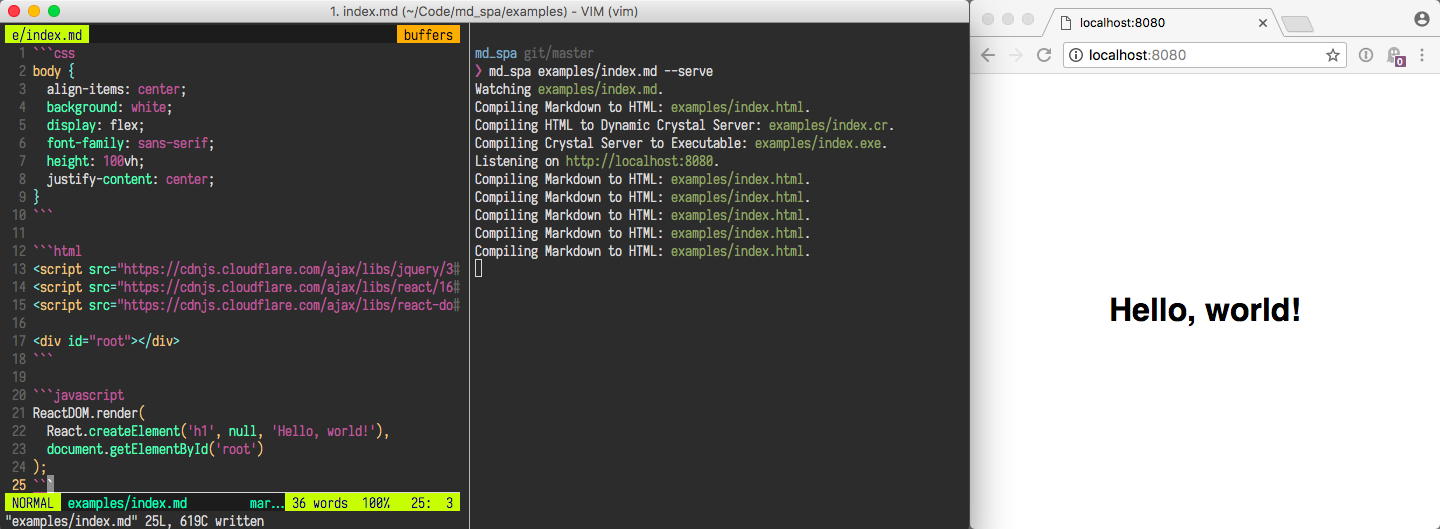The height and width of the screenshot is (529, 1440).
Task: Click the background: white line
Action: (x=109, y=107)
